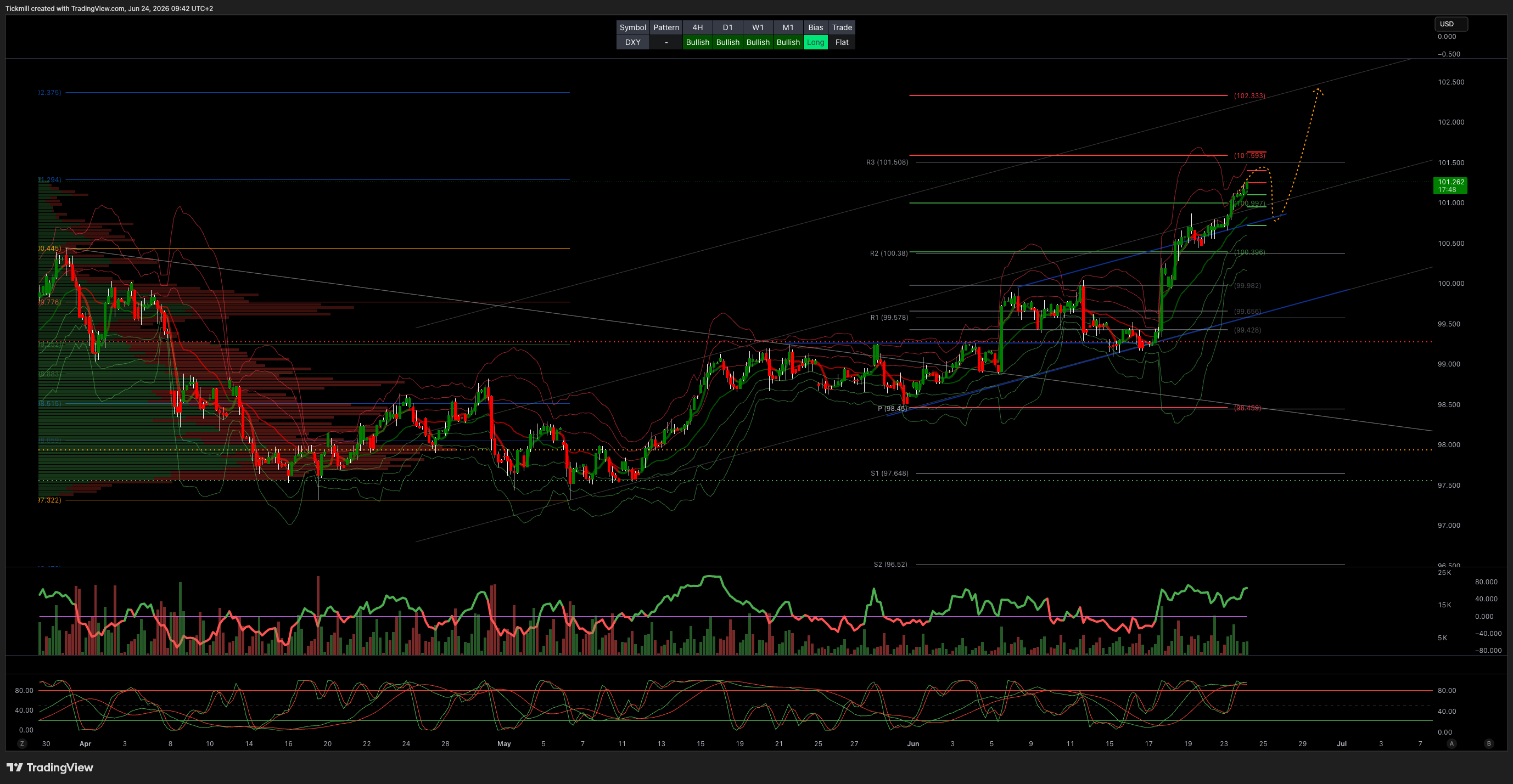This screenshot has height=784, width=1513.
Task: Click the (100.396) level label
Action: click(1249, 252)
